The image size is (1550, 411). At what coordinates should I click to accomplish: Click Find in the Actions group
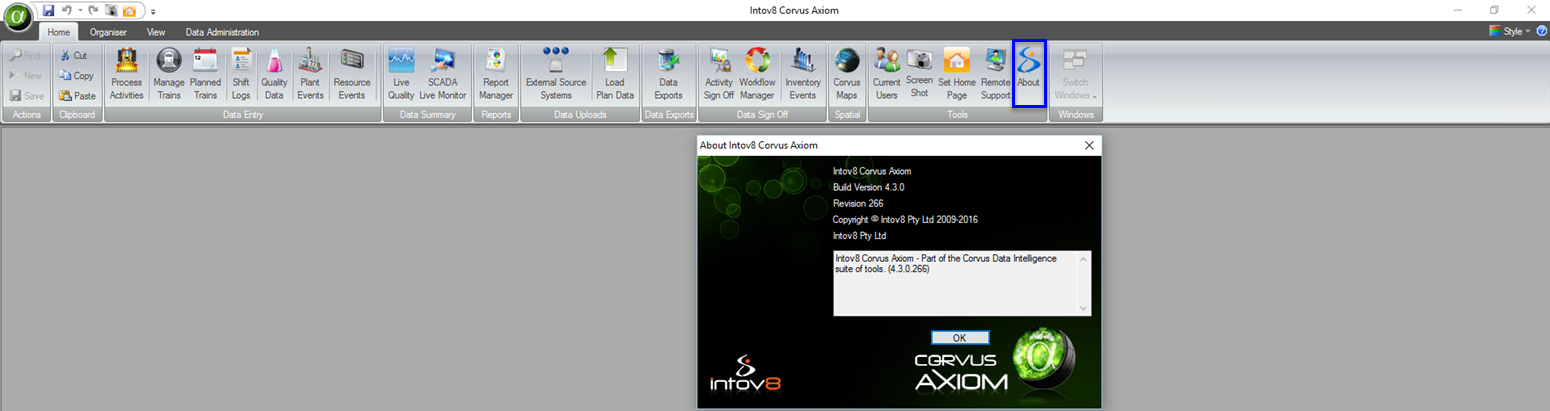pyautogui.click(x=26, y=56)
